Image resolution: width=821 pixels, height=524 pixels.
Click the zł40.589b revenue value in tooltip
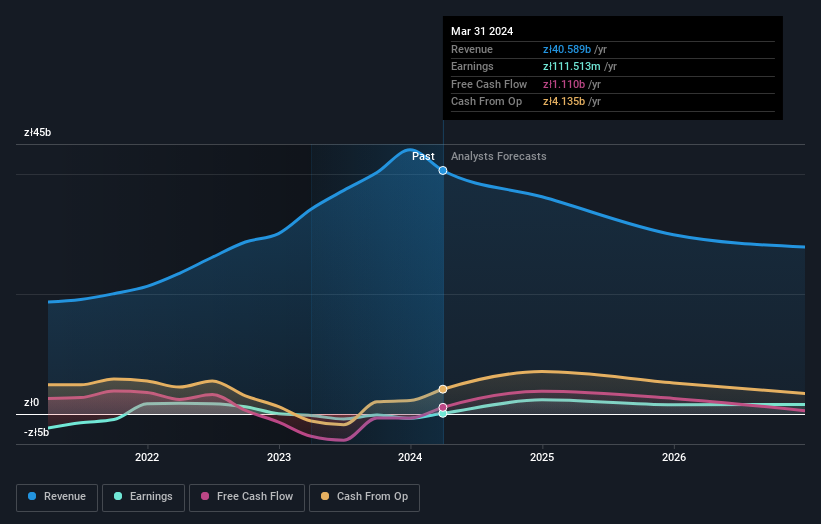point(567,49)
